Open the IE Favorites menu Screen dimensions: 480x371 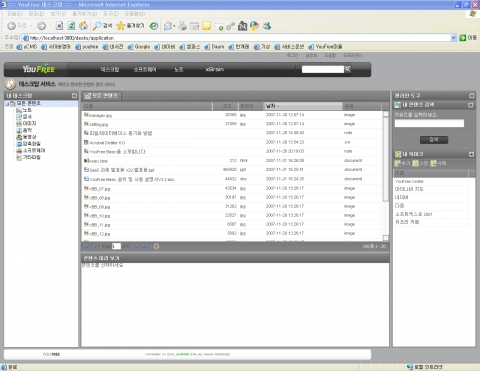pos(85,14)
